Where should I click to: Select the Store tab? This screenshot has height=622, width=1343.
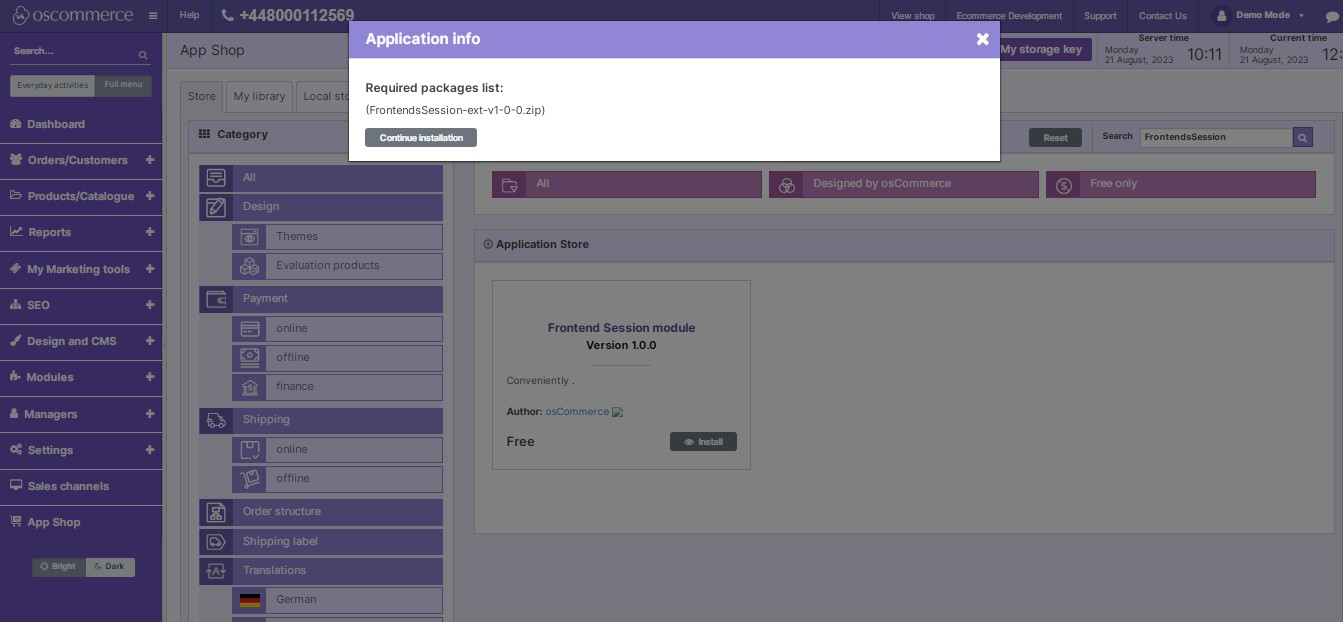click(201, 96)
